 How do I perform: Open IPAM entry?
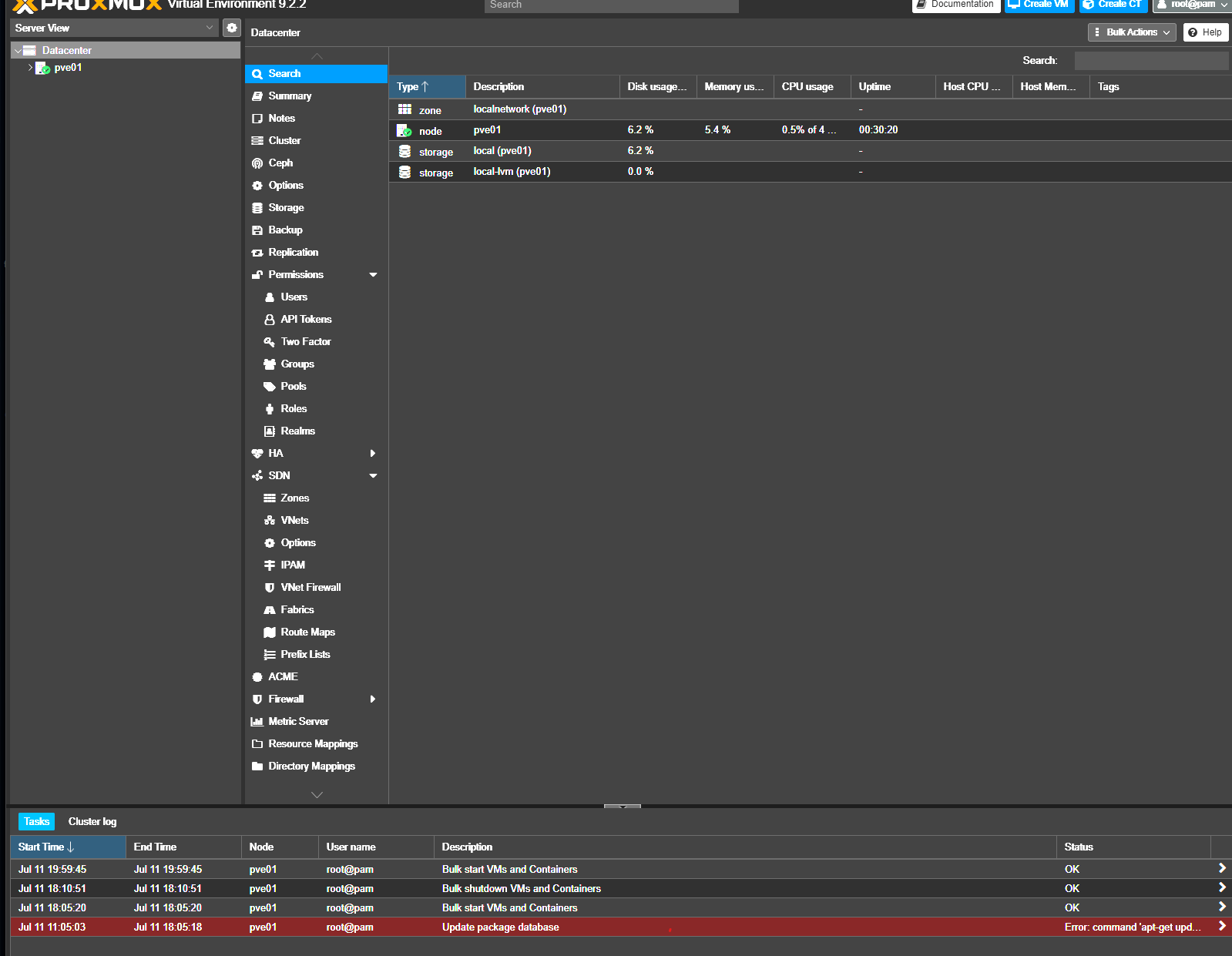pyautogui.click(x=316, y=565)
